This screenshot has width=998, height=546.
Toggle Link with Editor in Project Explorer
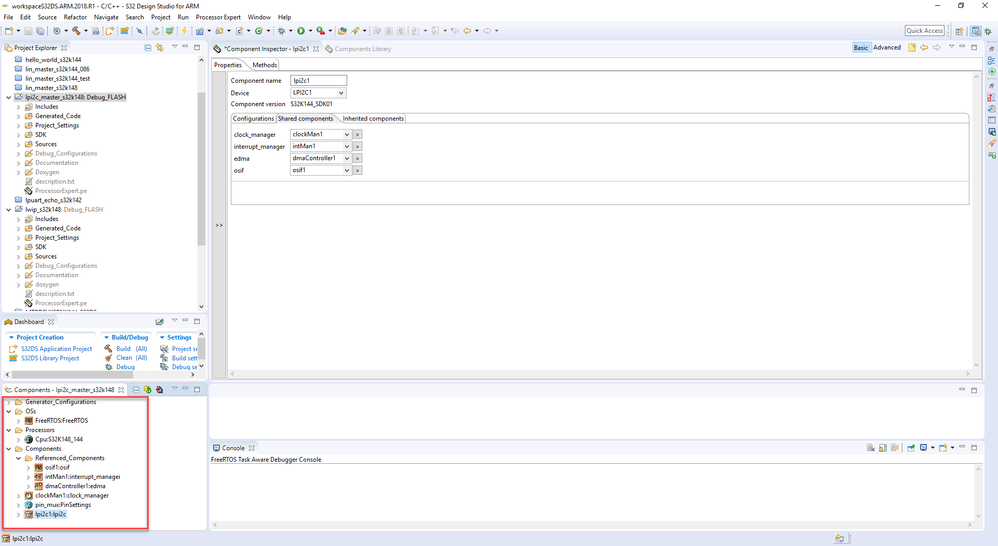pos(160,48)
